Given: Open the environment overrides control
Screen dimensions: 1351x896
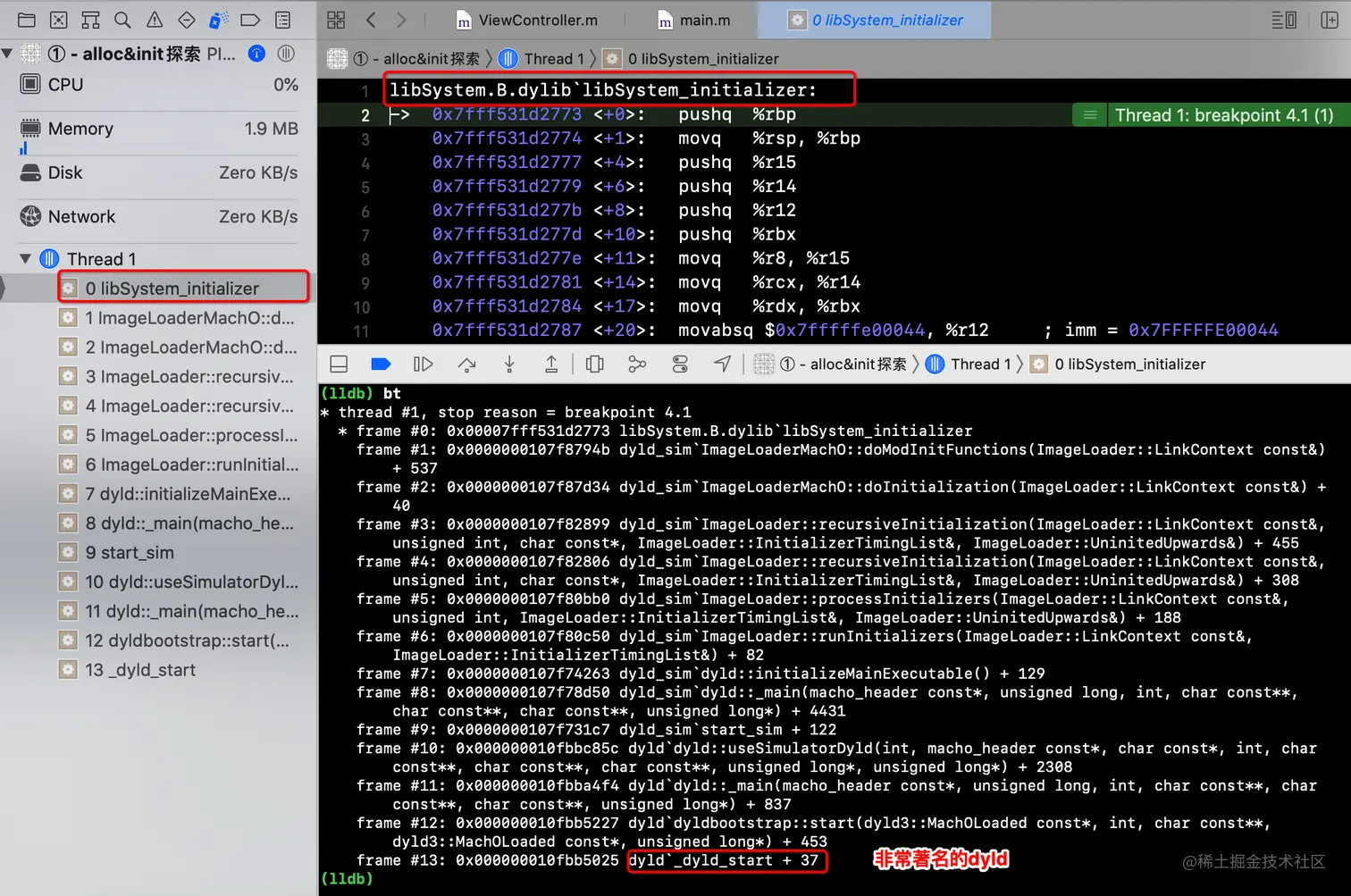Looking at the screenshot, I should pos(680,364).
